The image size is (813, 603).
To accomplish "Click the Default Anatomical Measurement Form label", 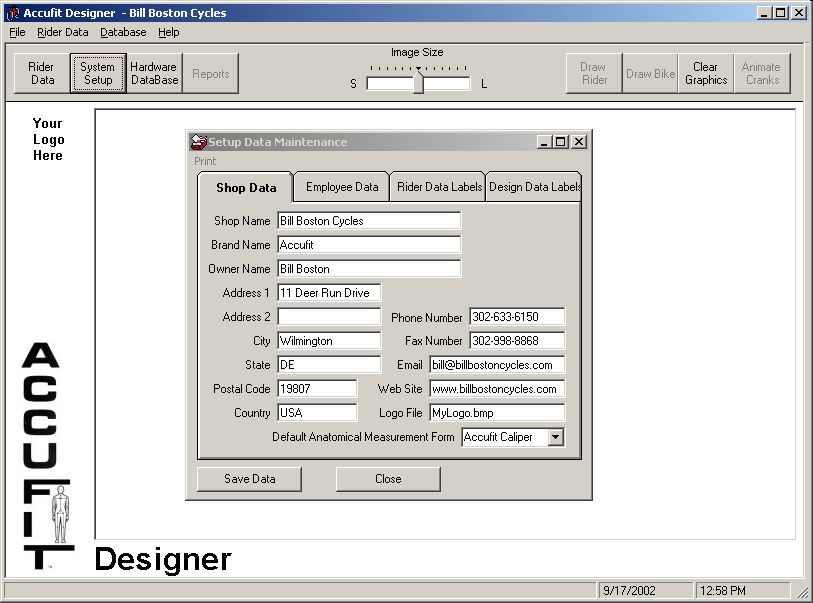I will pos(363,437).
